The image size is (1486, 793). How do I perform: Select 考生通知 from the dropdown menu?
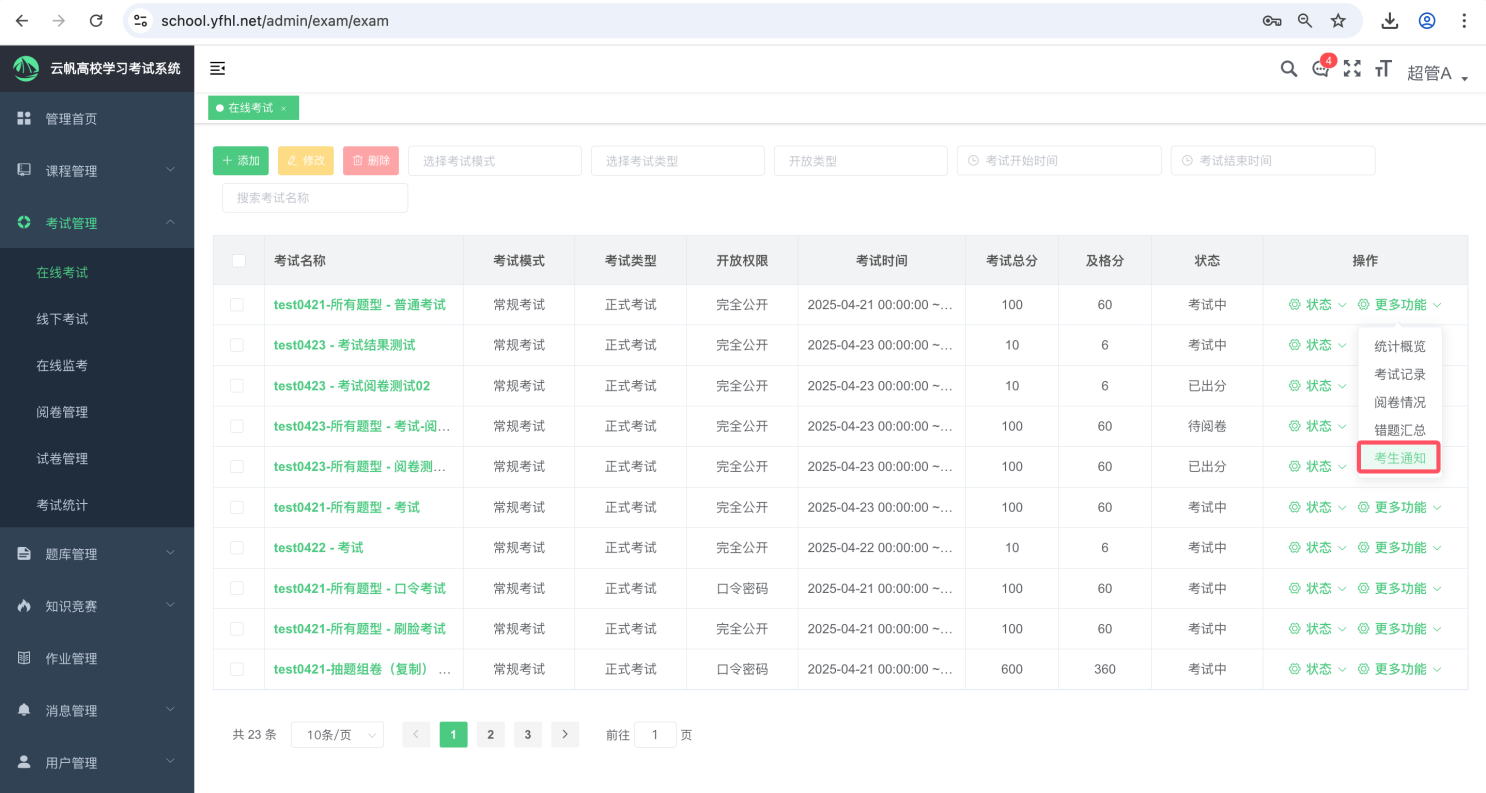click(x=1400, y=458)
